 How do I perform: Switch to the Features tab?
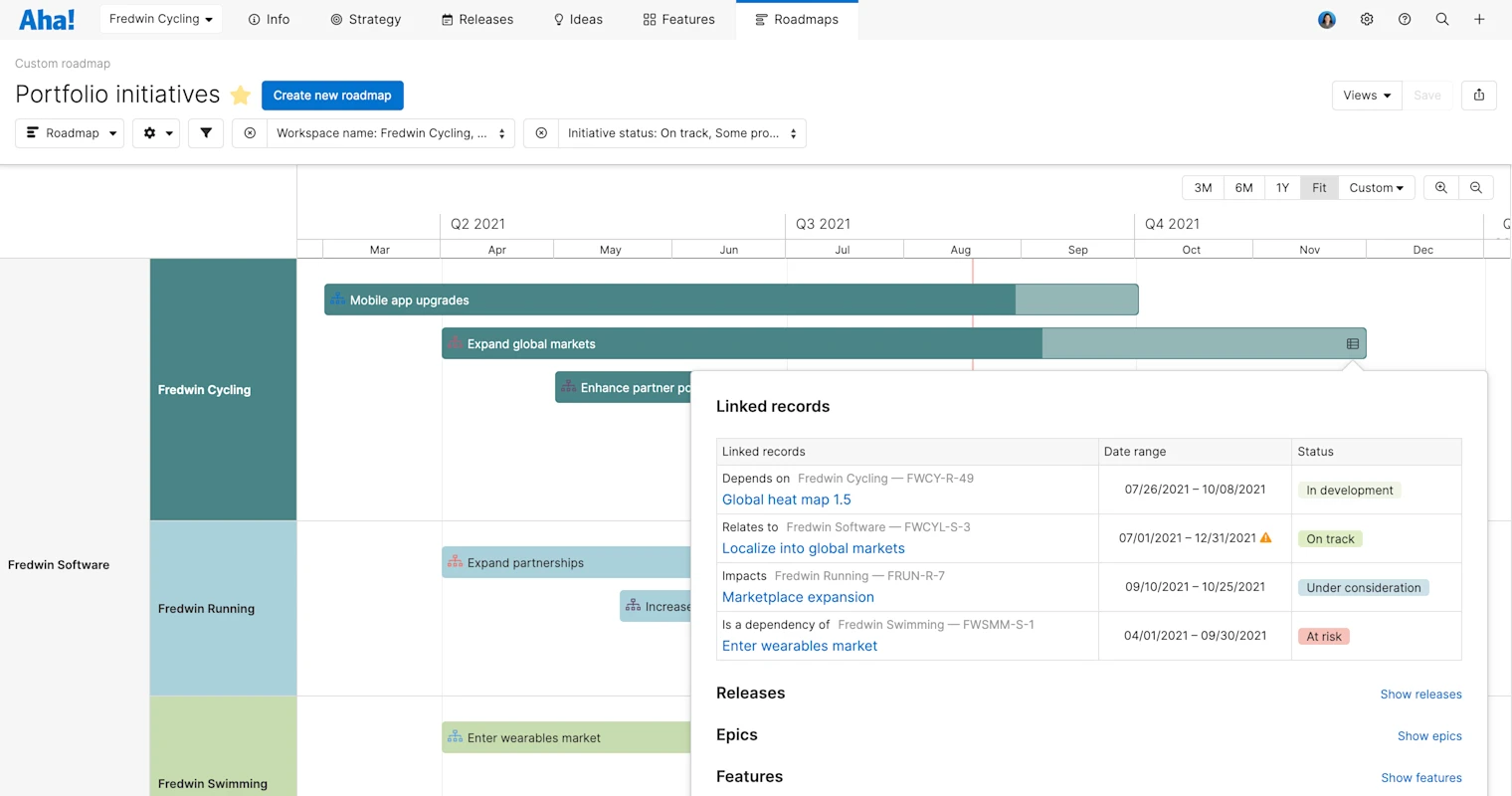click(678, 19)
